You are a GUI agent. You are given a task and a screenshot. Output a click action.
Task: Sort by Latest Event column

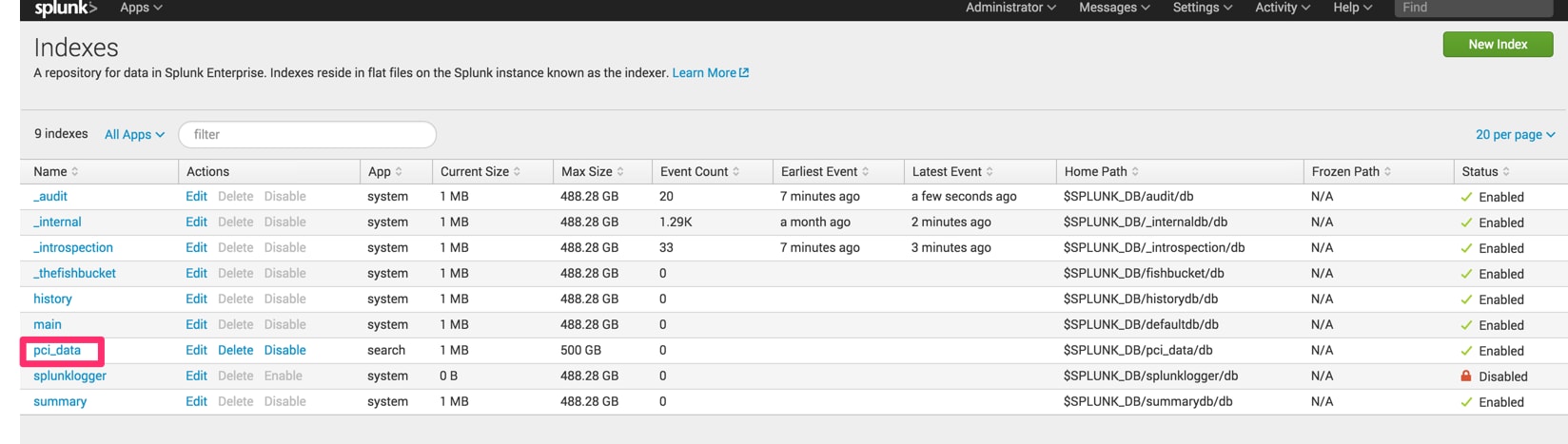(x=952, y=172)
